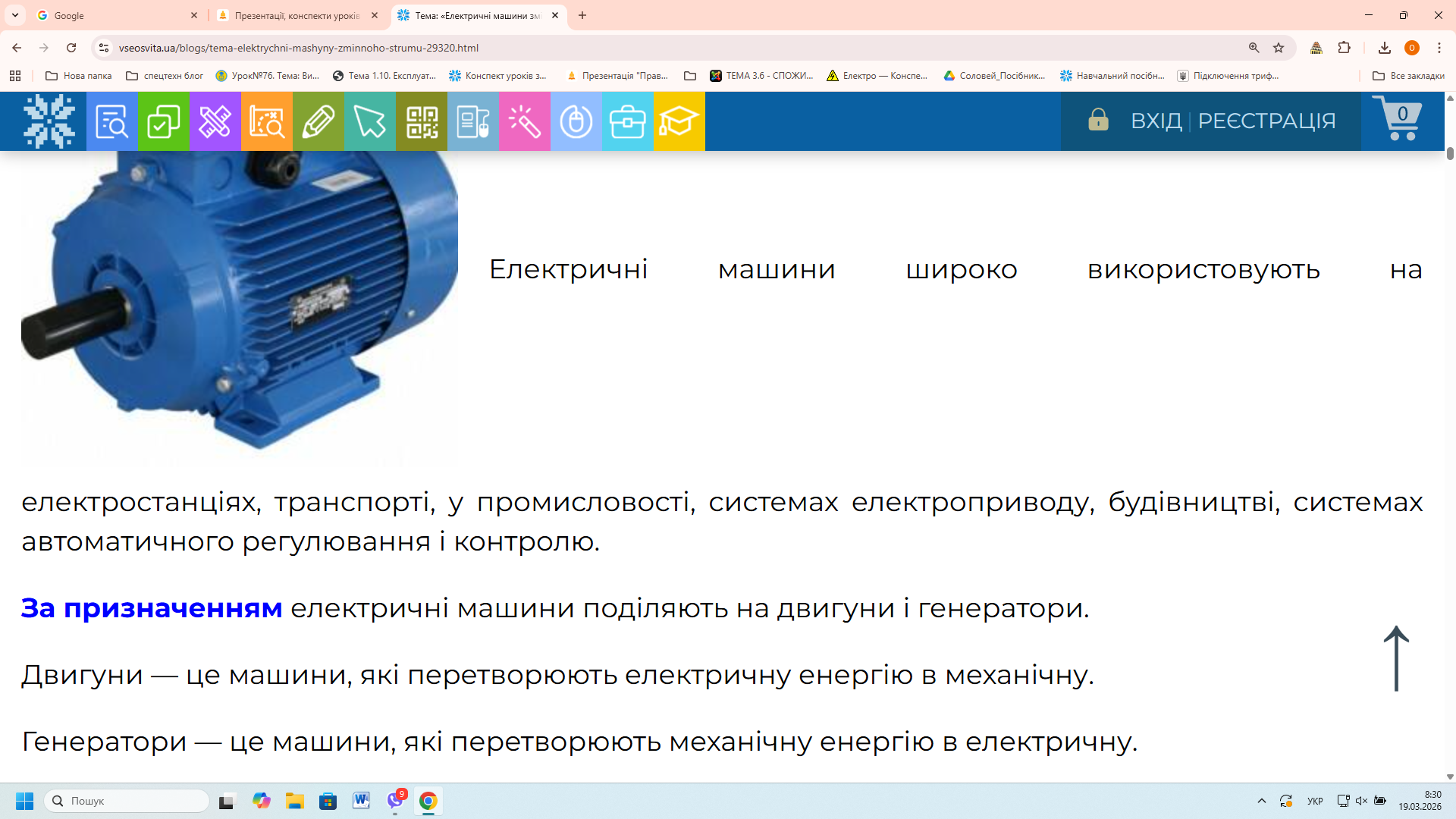Screen dimensions: 1456x819
Task: Show hidden icons in system tray
Action: (1261, 801)
